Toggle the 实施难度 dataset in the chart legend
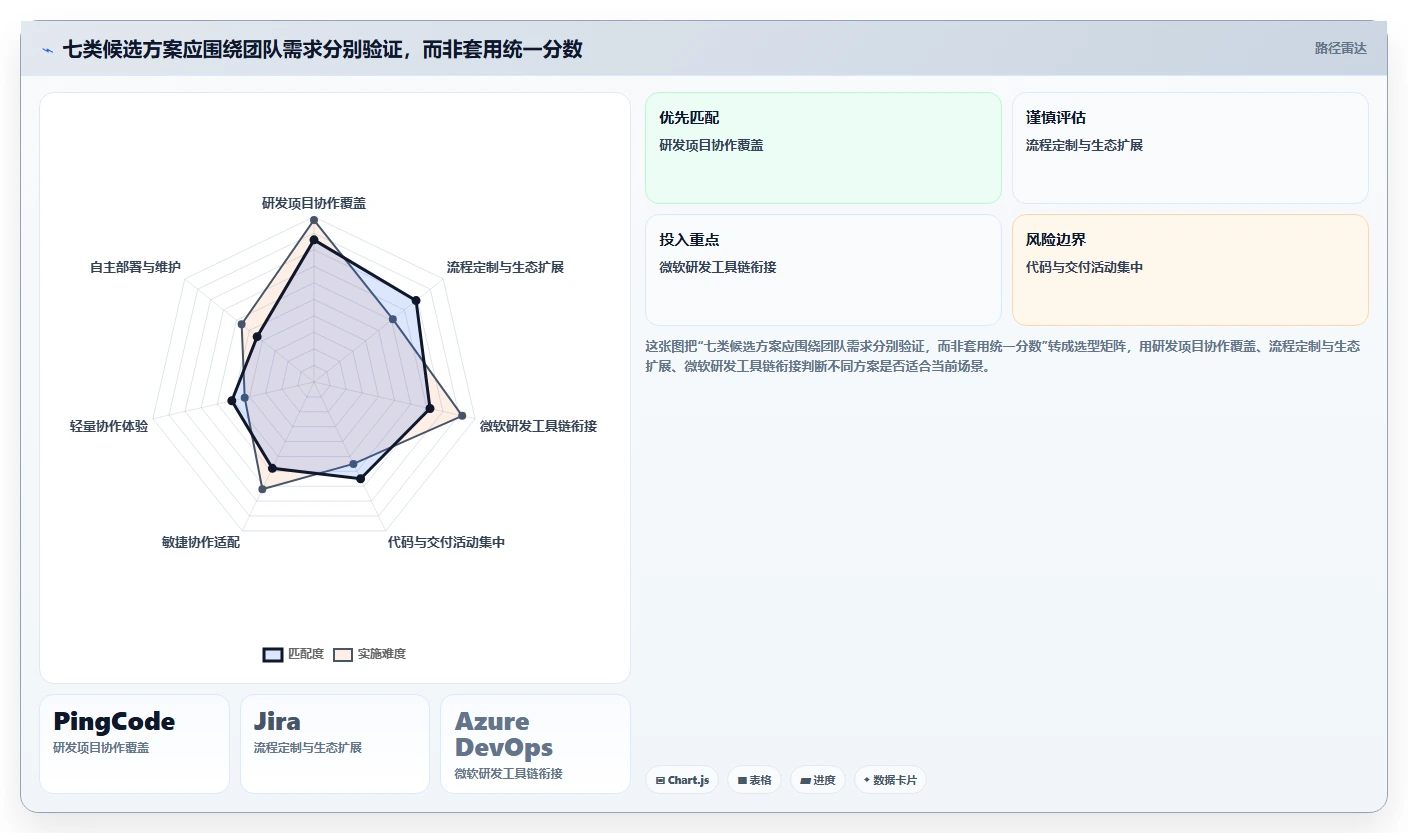1408x833 pixels. click(370, 654)
